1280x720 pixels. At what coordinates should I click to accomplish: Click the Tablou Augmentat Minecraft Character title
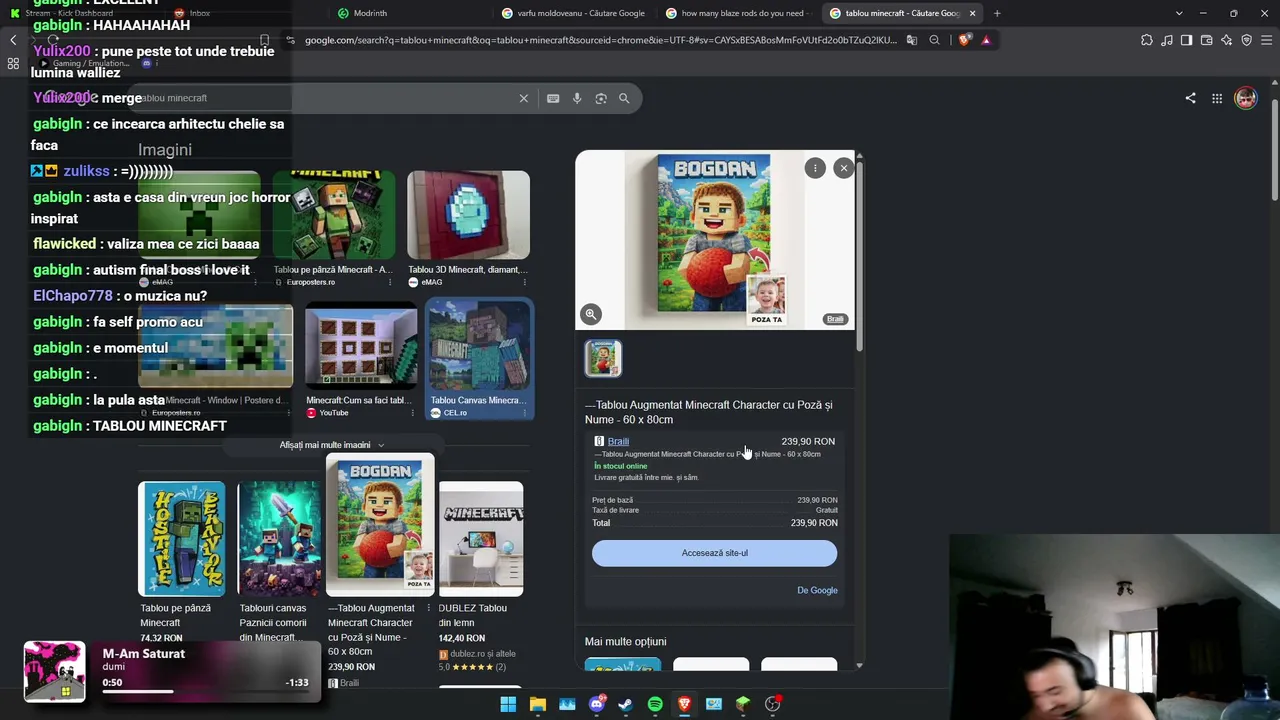(709, 412)
